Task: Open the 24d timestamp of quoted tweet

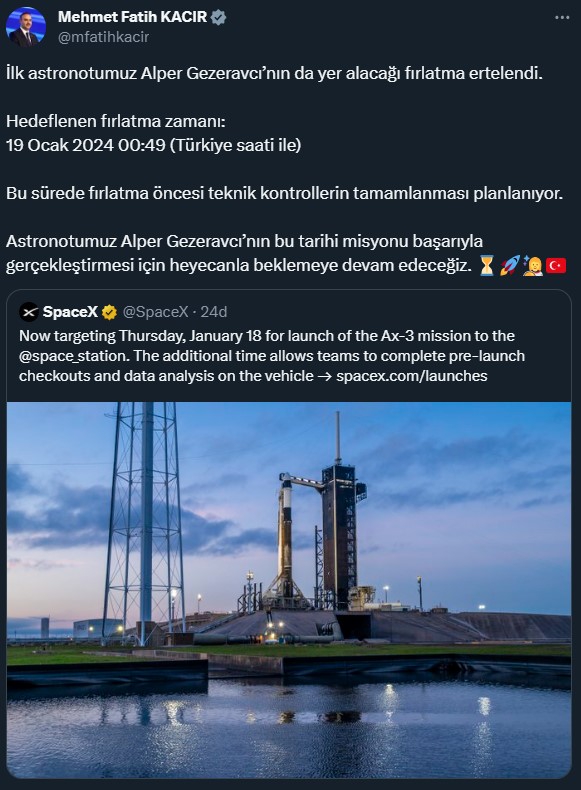Action: (x=214, y=312)
